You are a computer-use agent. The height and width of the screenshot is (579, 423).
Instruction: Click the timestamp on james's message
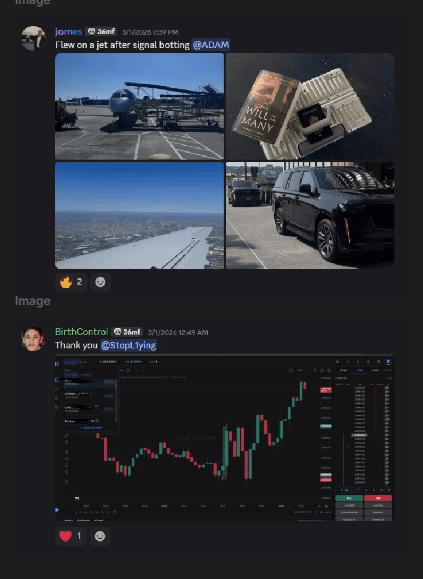pyautogui.click(x=150, y=32)
